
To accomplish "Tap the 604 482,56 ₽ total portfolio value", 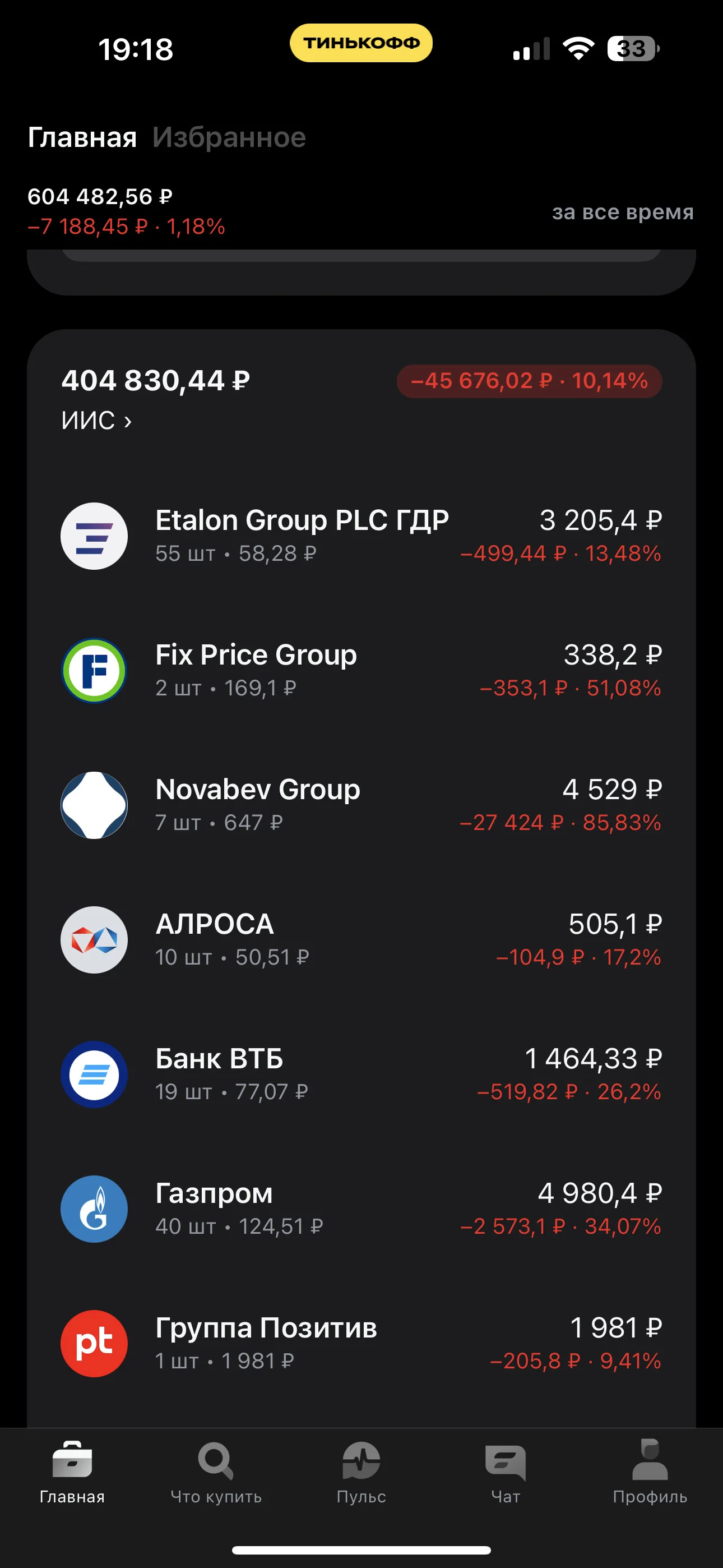I will pos(100,197).
